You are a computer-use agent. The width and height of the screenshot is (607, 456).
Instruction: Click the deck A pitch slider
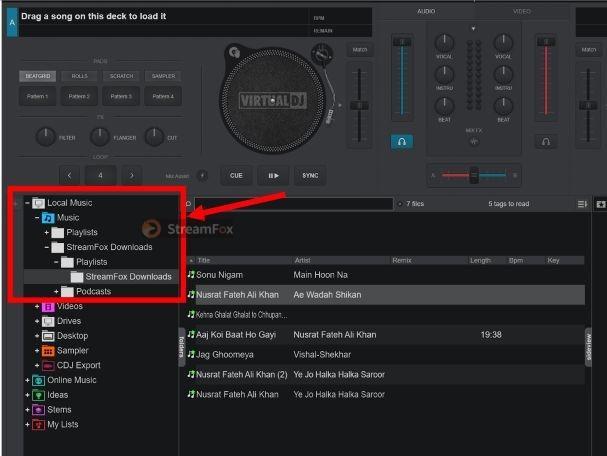(359, 105)
